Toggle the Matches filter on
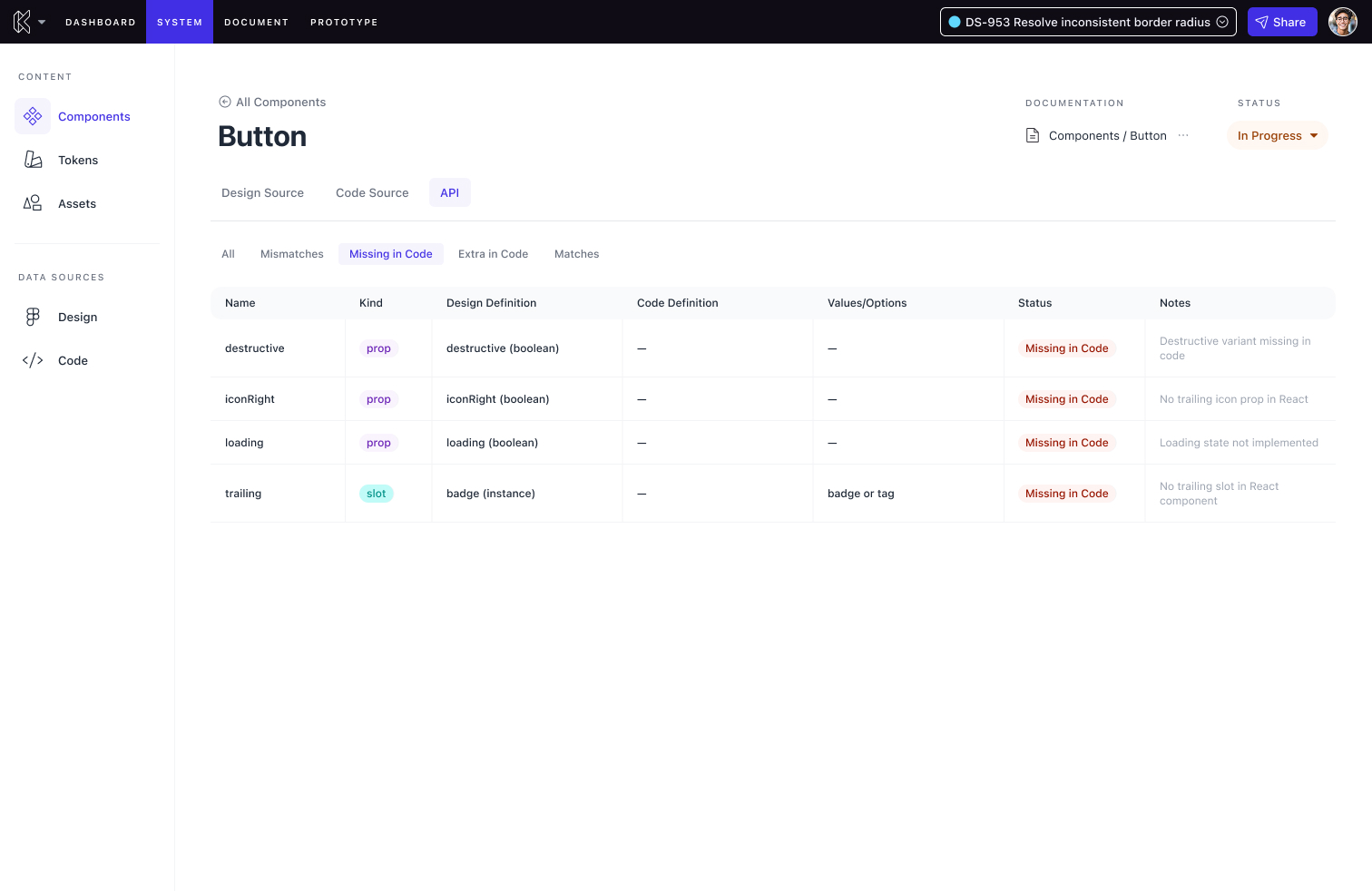Screen dimensions: 1372x891 click(576, 254)
